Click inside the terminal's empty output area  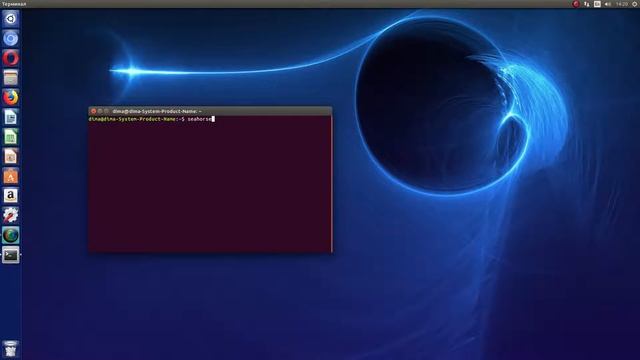210,188
